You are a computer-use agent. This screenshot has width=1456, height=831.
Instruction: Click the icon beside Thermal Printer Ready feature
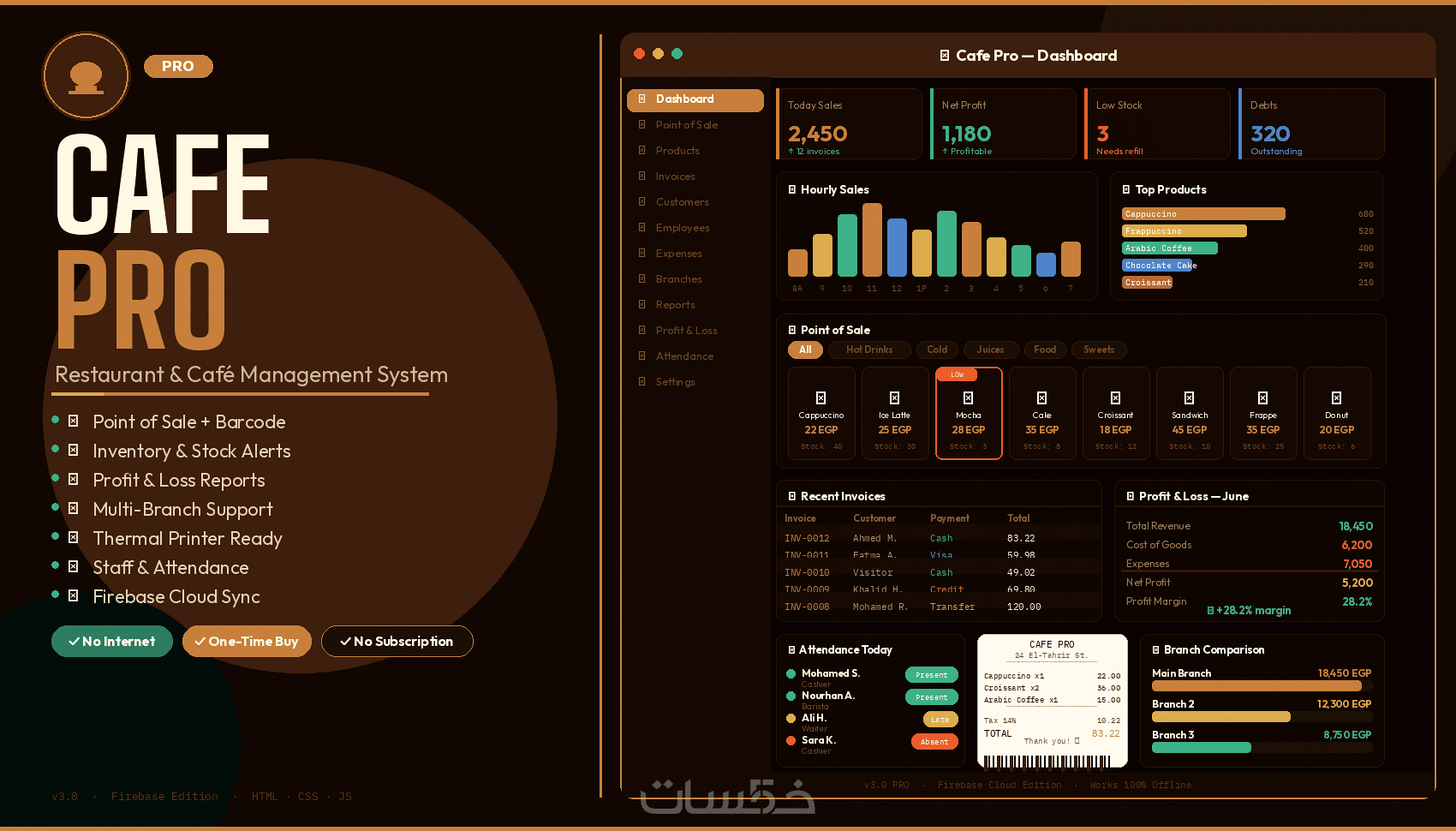point(74,537)
